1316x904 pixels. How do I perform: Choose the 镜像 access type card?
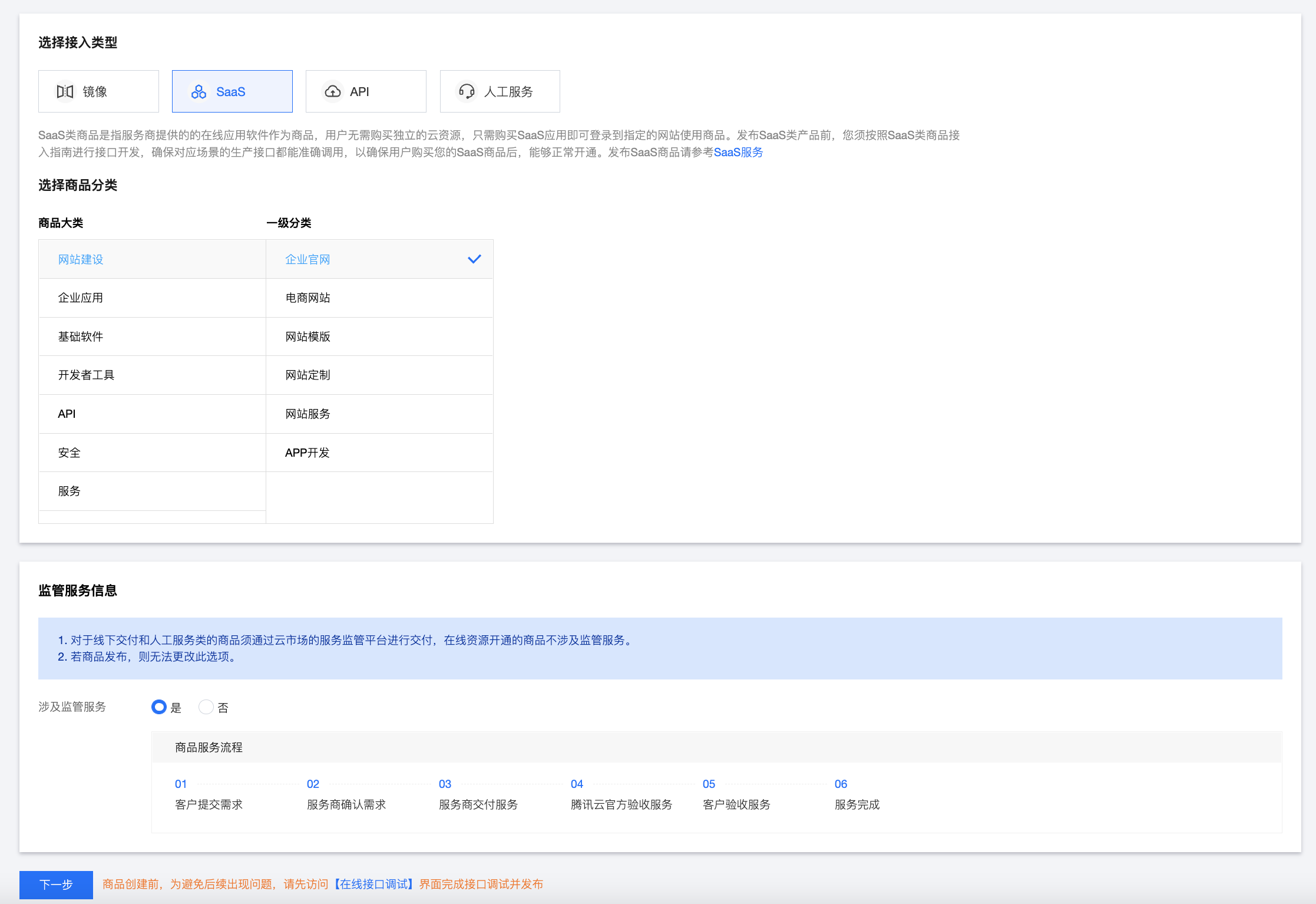point(98,91)
